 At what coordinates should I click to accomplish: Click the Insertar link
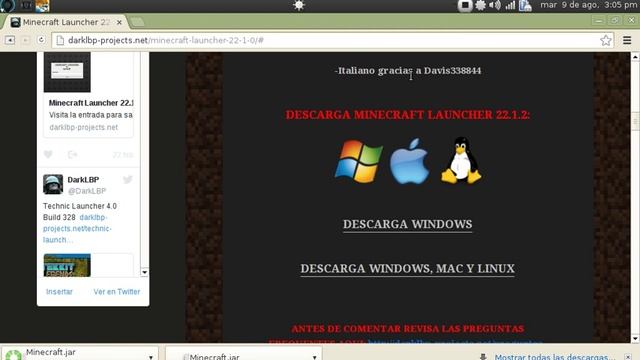pyautogui.click(x=59, y=292)
